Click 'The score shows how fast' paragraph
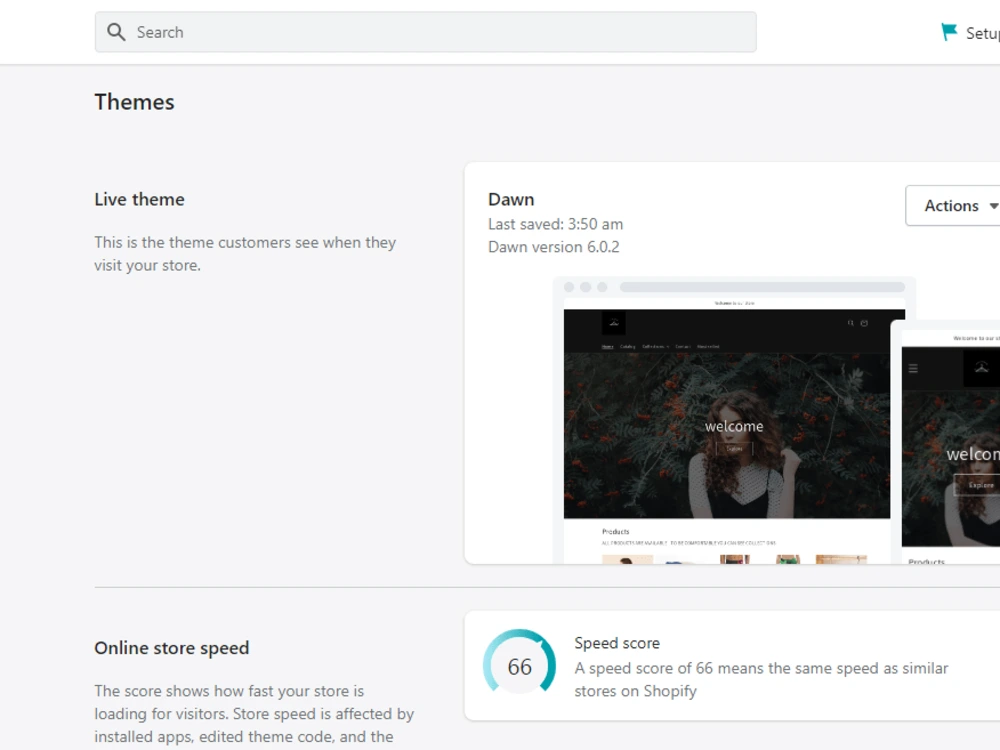1000x750 pixels. coord(254,714)
